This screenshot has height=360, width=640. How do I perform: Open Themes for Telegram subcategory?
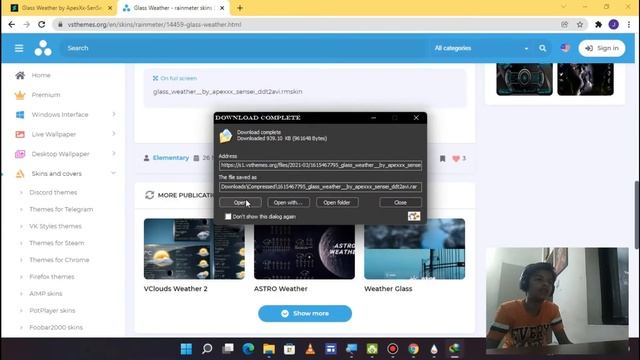tap(61, 209)
